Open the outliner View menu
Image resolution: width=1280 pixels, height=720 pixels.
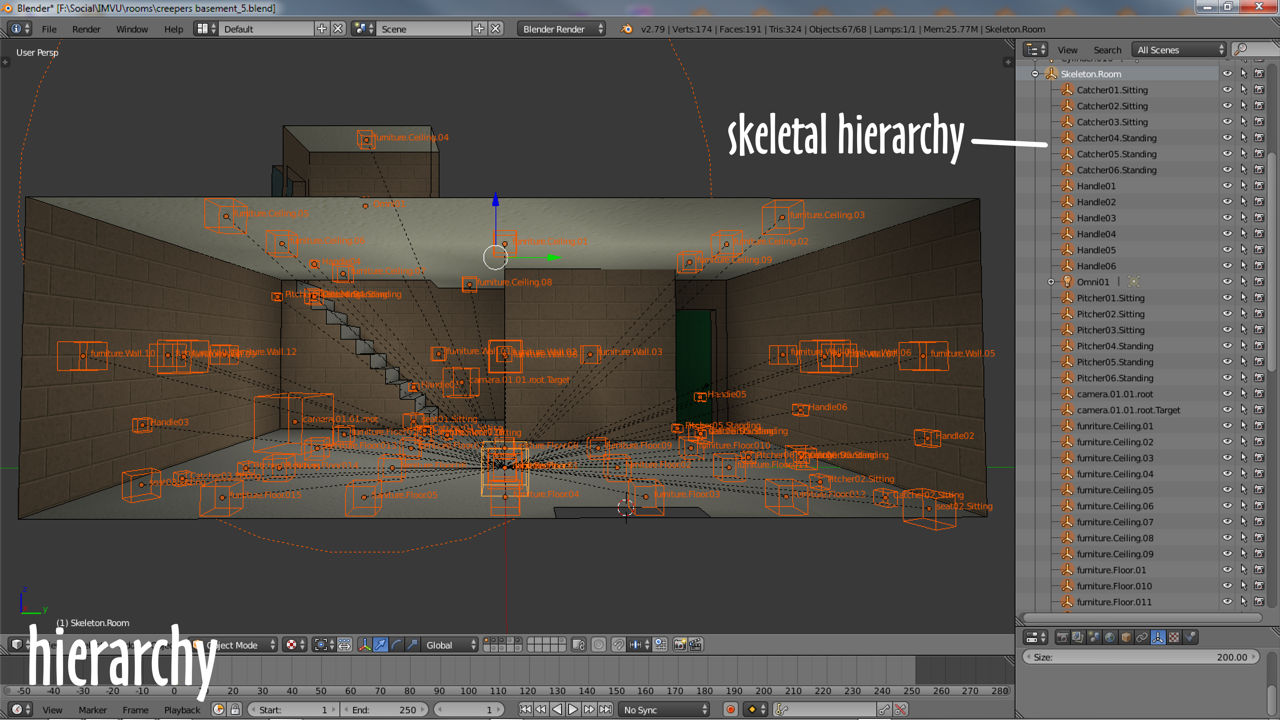click(1068, 50)
